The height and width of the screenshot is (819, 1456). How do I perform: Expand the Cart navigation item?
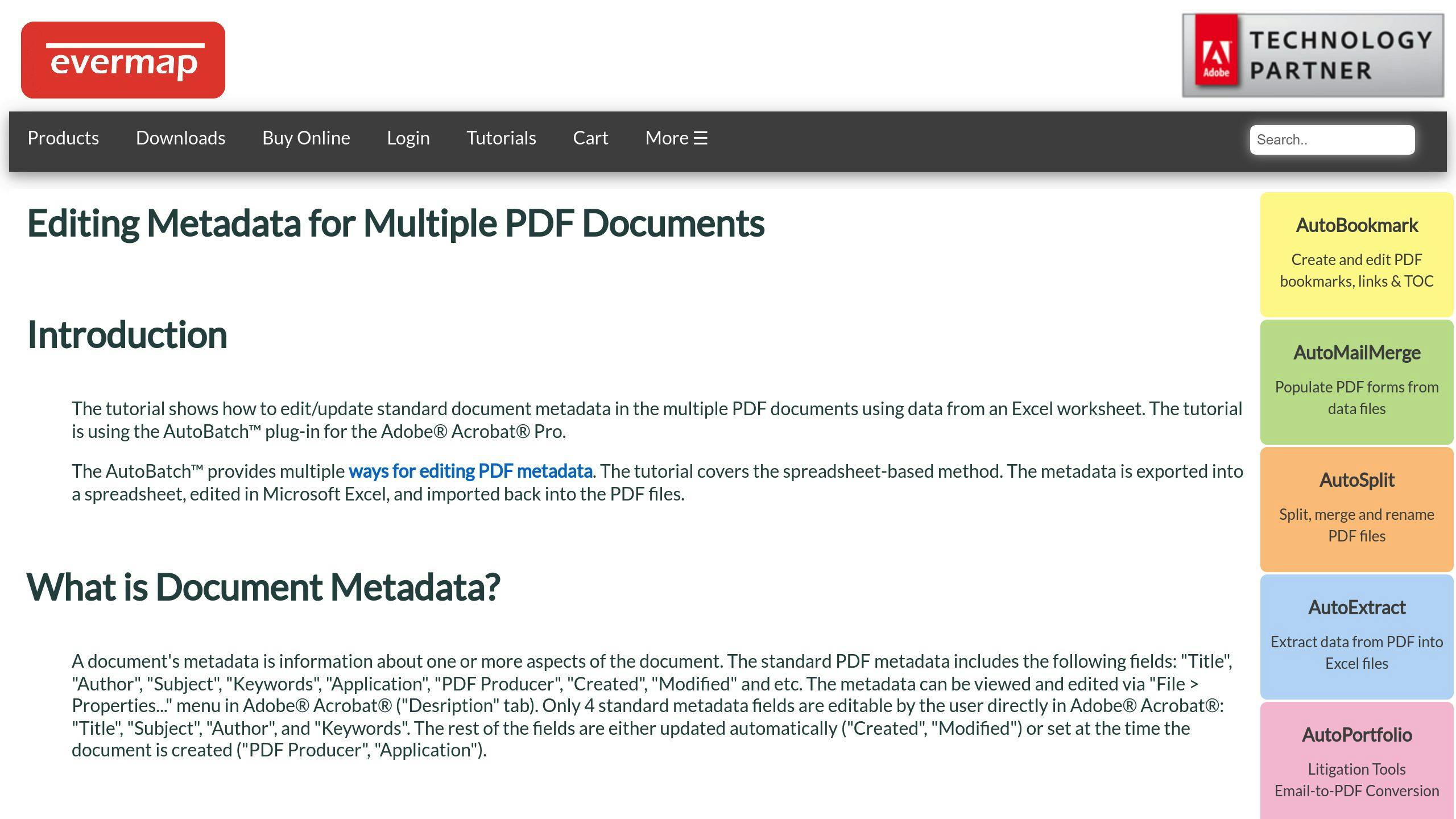tap(590, 137)
